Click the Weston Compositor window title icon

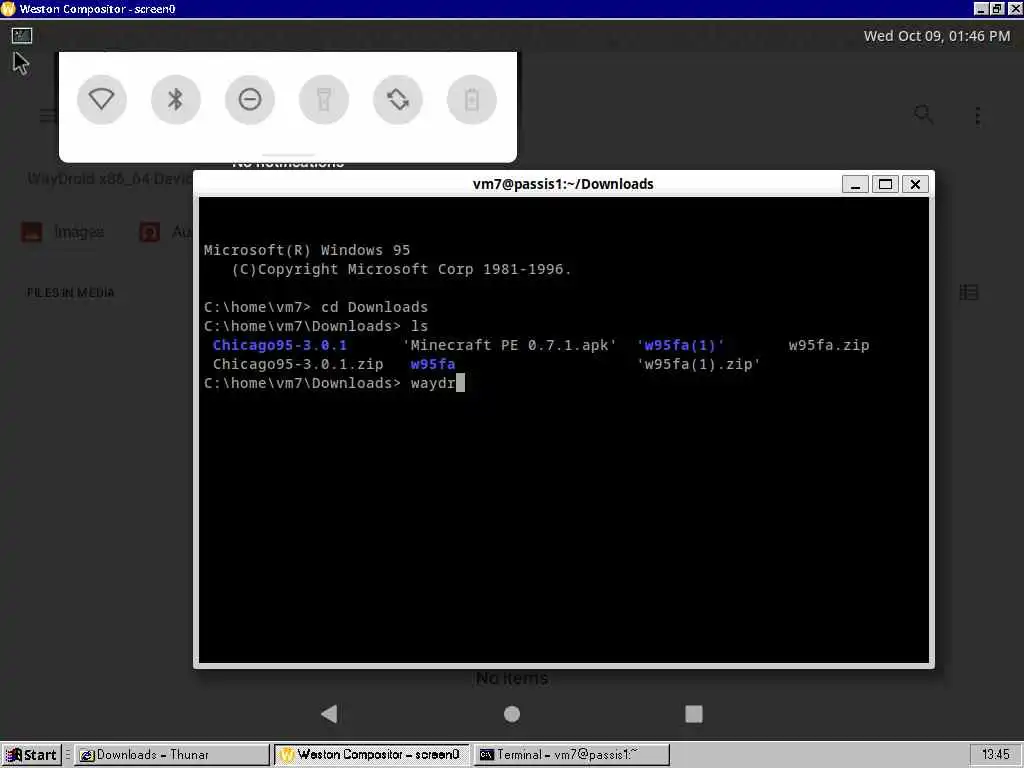[8, 8]
